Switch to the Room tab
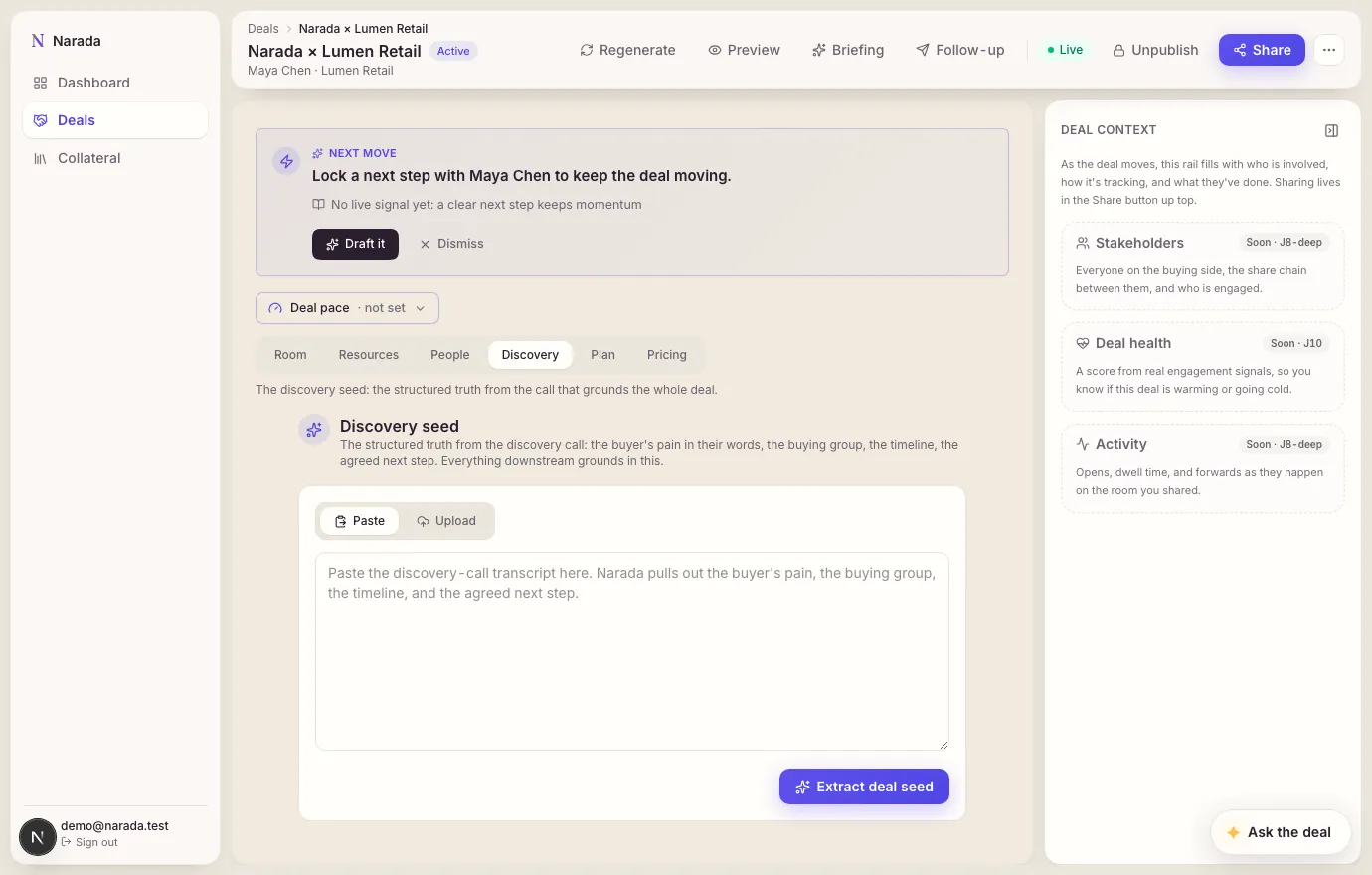This screenshot has height=875, width=1372. coord(290,355)
